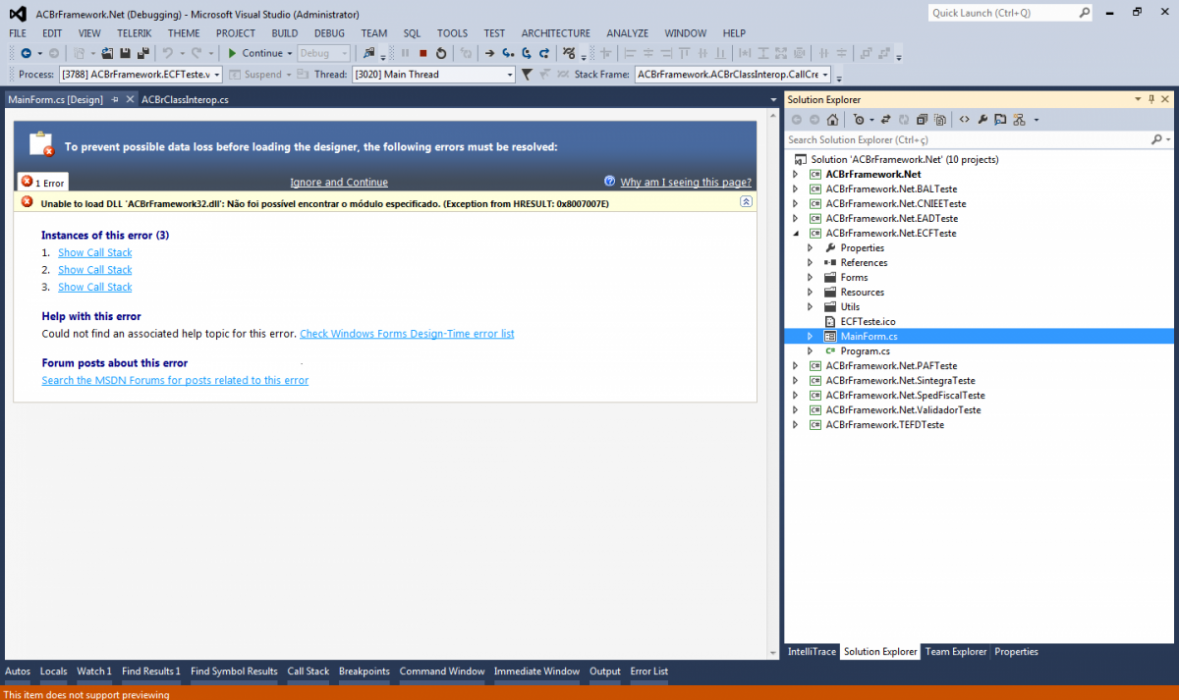Click in Search Solution Explorer field
Image resolution: width=1179 pixels, height=700 pixels.
click(x=966, y=140)
